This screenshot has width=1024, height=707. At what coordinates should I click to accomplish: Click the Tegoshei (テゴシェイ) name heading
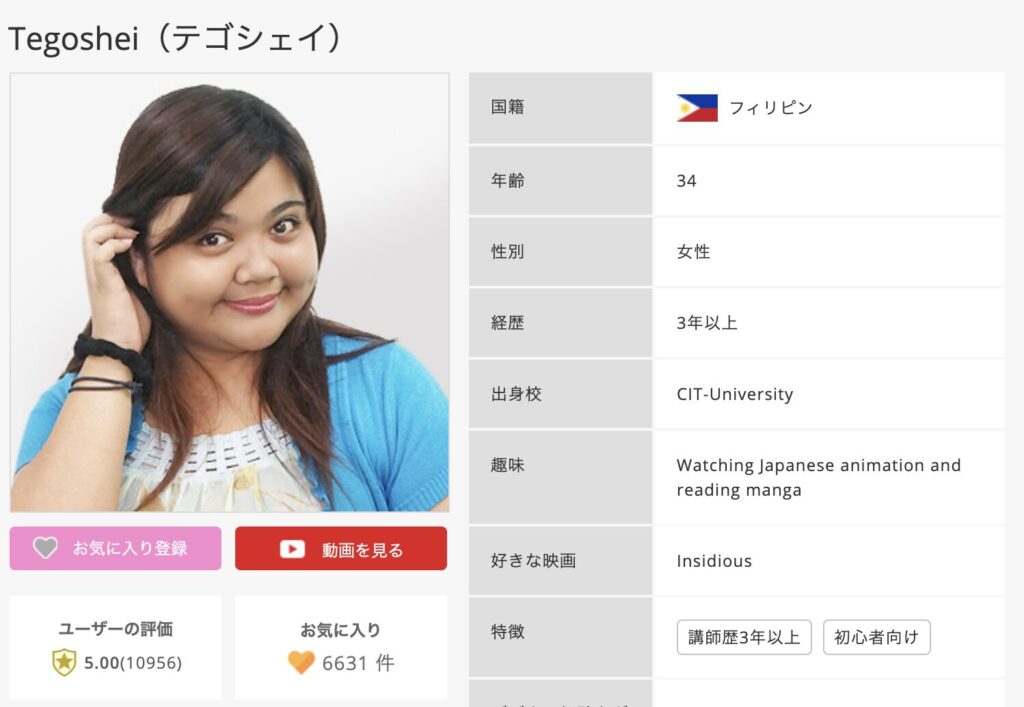coord(175,38)
